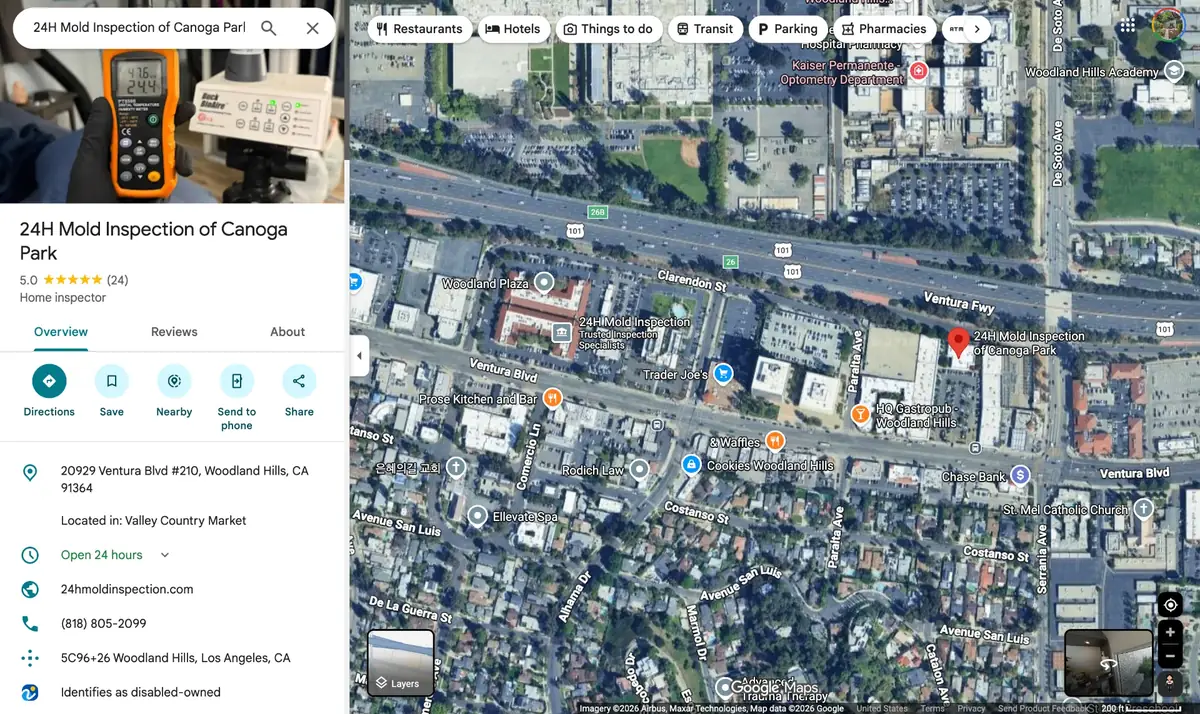Click the HQ Gastropub marker icon
The height and width of the screenshot is (714, 1200).
(860, 414)
